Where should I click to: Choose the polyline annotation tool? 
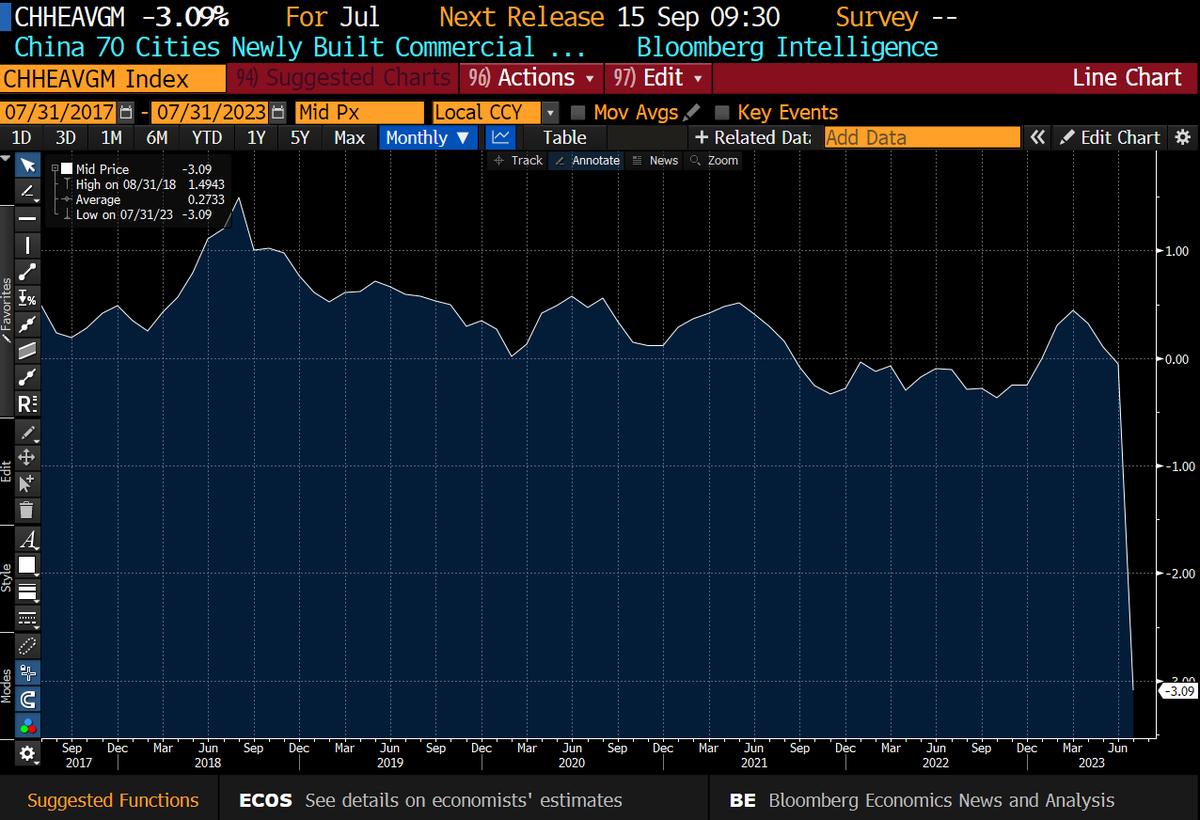pyautogui.click(x=27, y=377)
